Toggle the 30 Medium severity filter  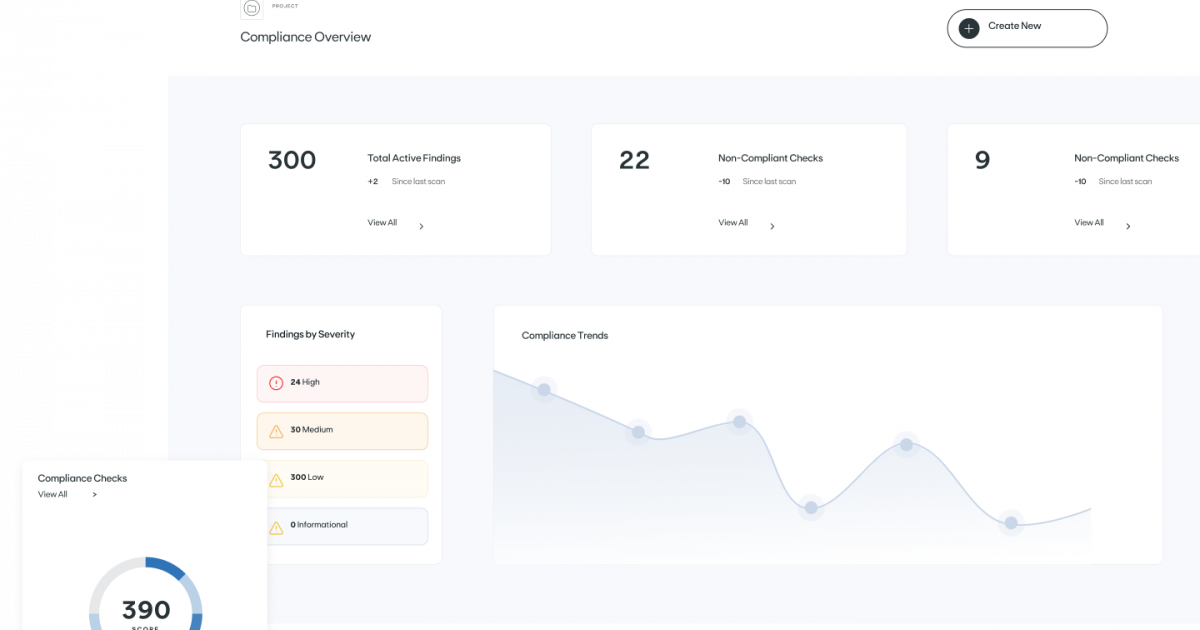click(x=342, y=430)
